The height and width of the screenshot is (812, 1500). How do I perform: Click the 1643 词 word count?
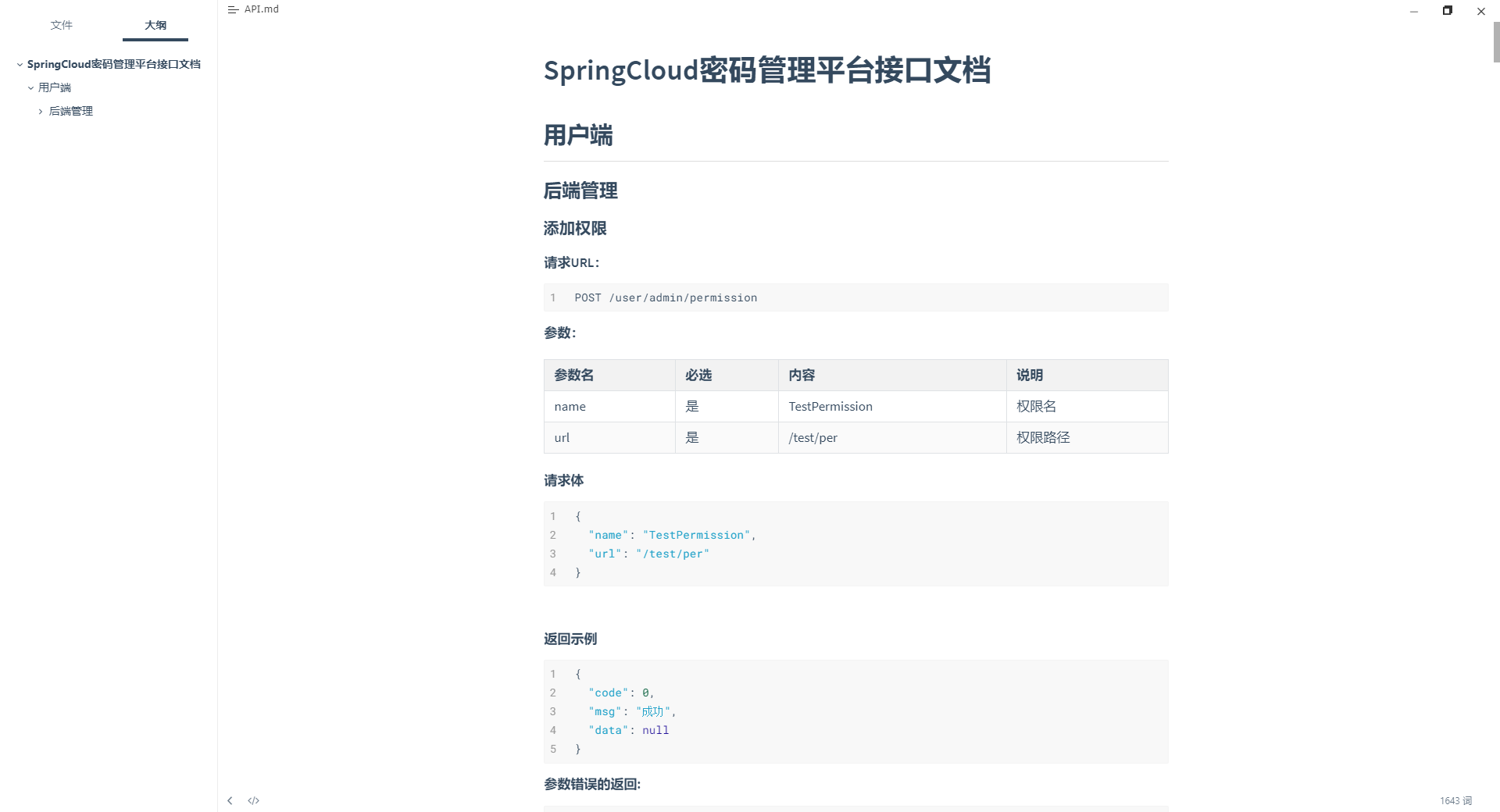click(x=1455, y=800)
